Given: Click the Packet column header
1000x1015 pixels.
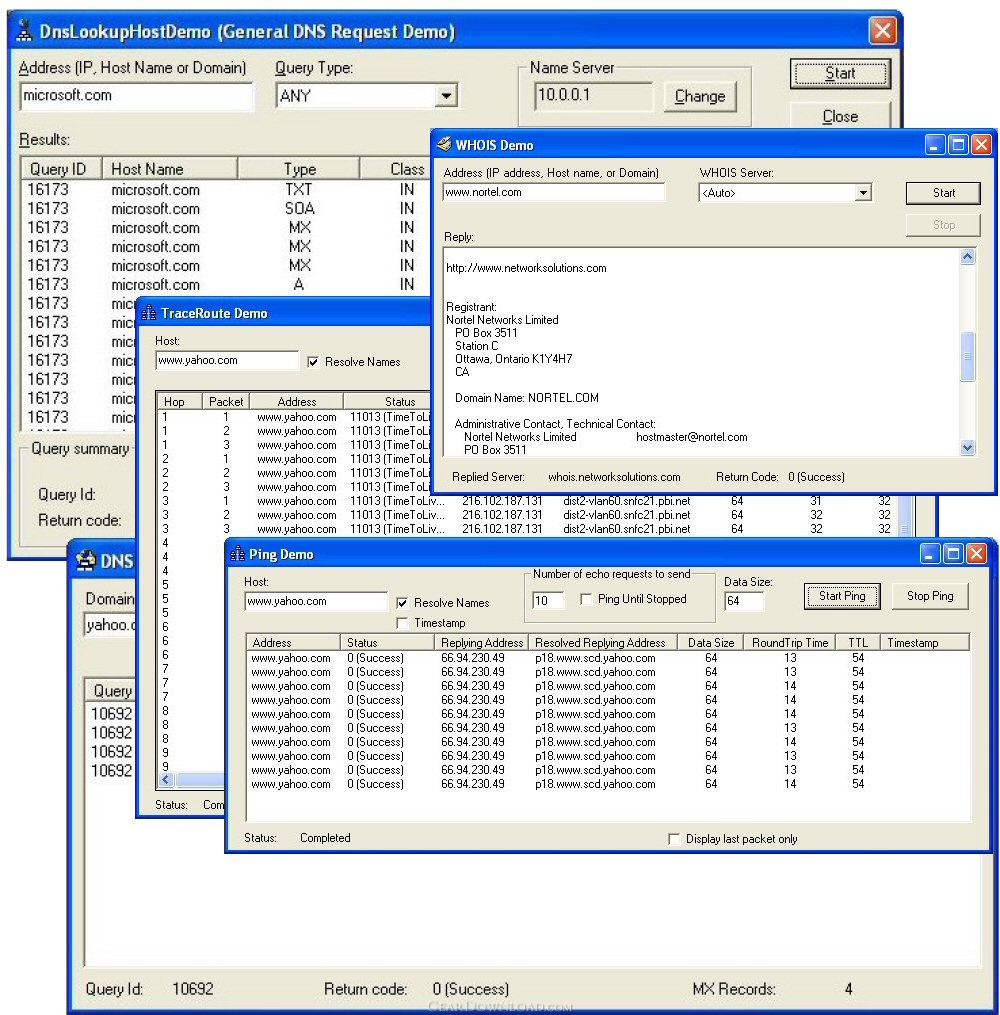Looking at the screenshot, I should 226,401.
